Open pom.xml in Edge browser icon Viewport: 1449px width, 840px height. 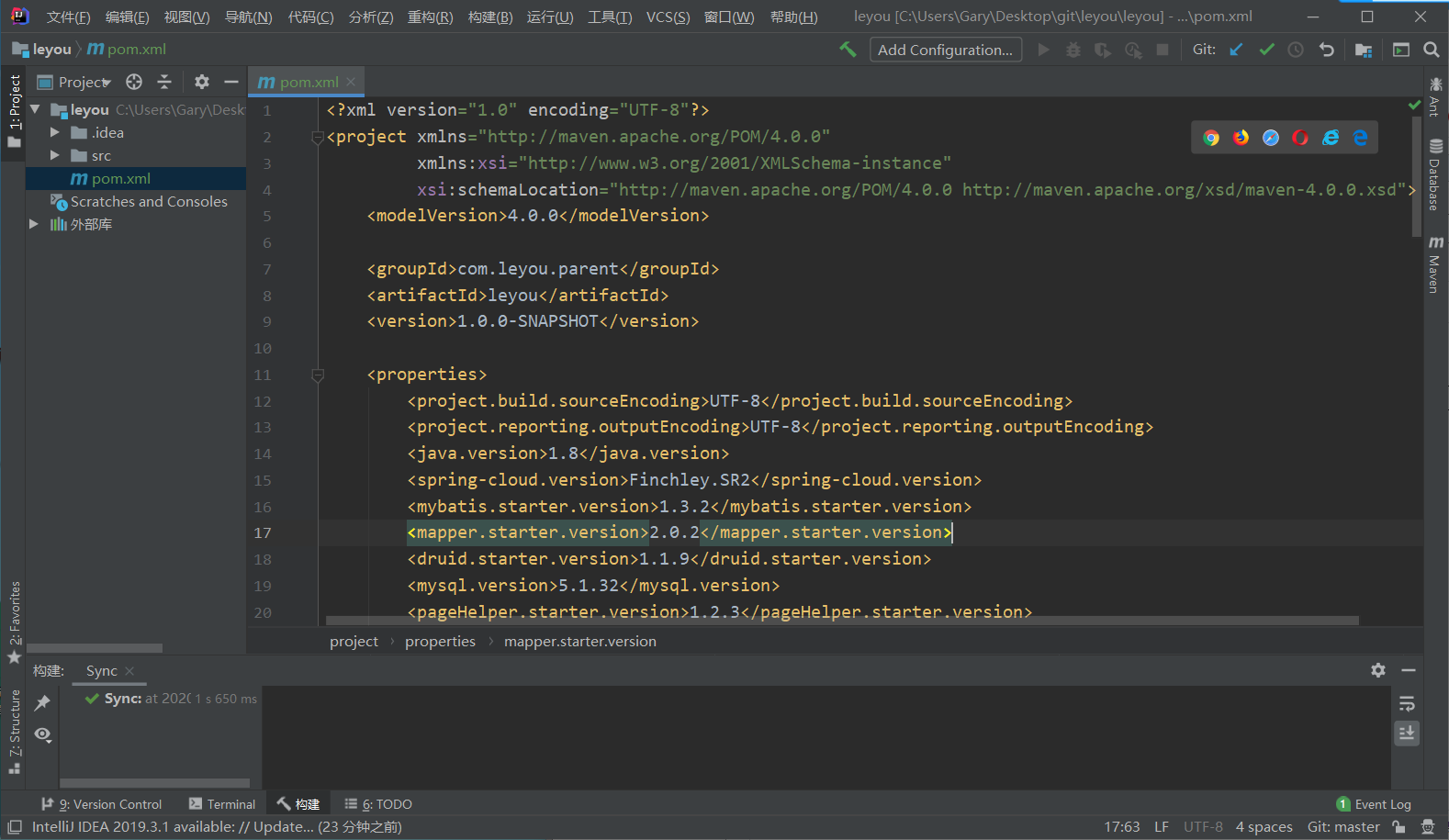tap(1360, 138)
